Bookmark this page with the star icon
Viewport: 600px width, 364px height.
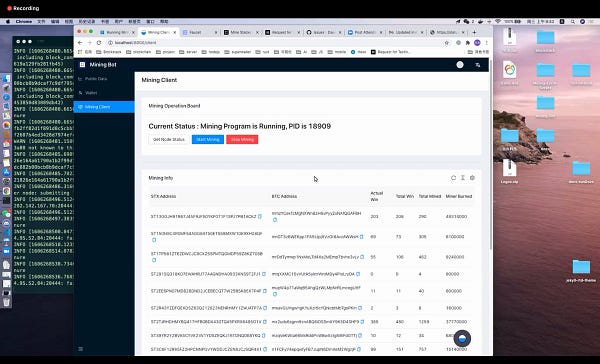(x=447, y=43)
